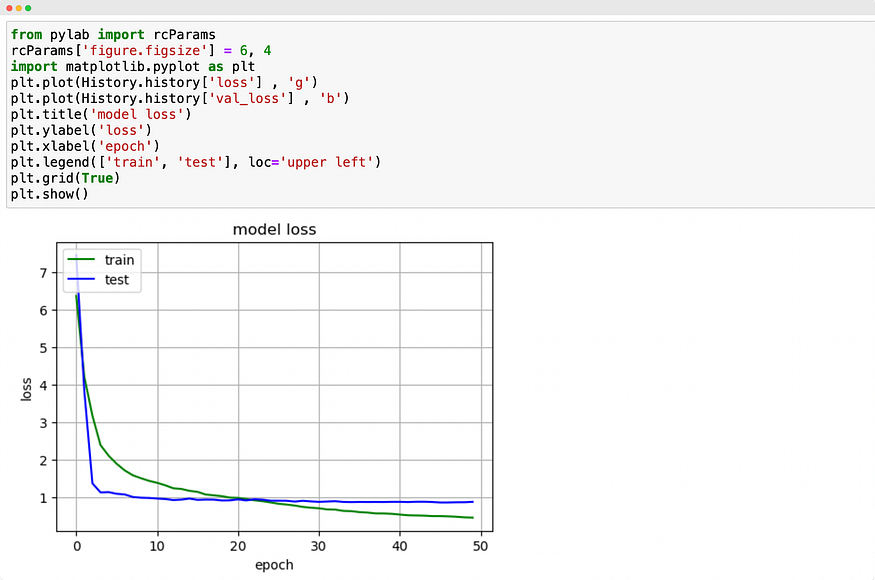This screenshot has height=580, width=875.
Task: Click the y-axis tick label 2
Action: click(44, 461)
